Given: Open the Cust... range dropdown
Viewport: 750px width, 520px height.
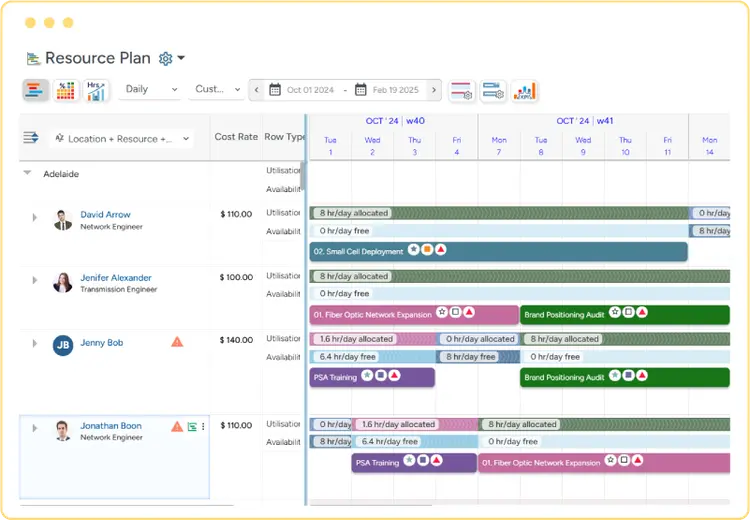Looking at the screenshot, I should click(217, 89).
